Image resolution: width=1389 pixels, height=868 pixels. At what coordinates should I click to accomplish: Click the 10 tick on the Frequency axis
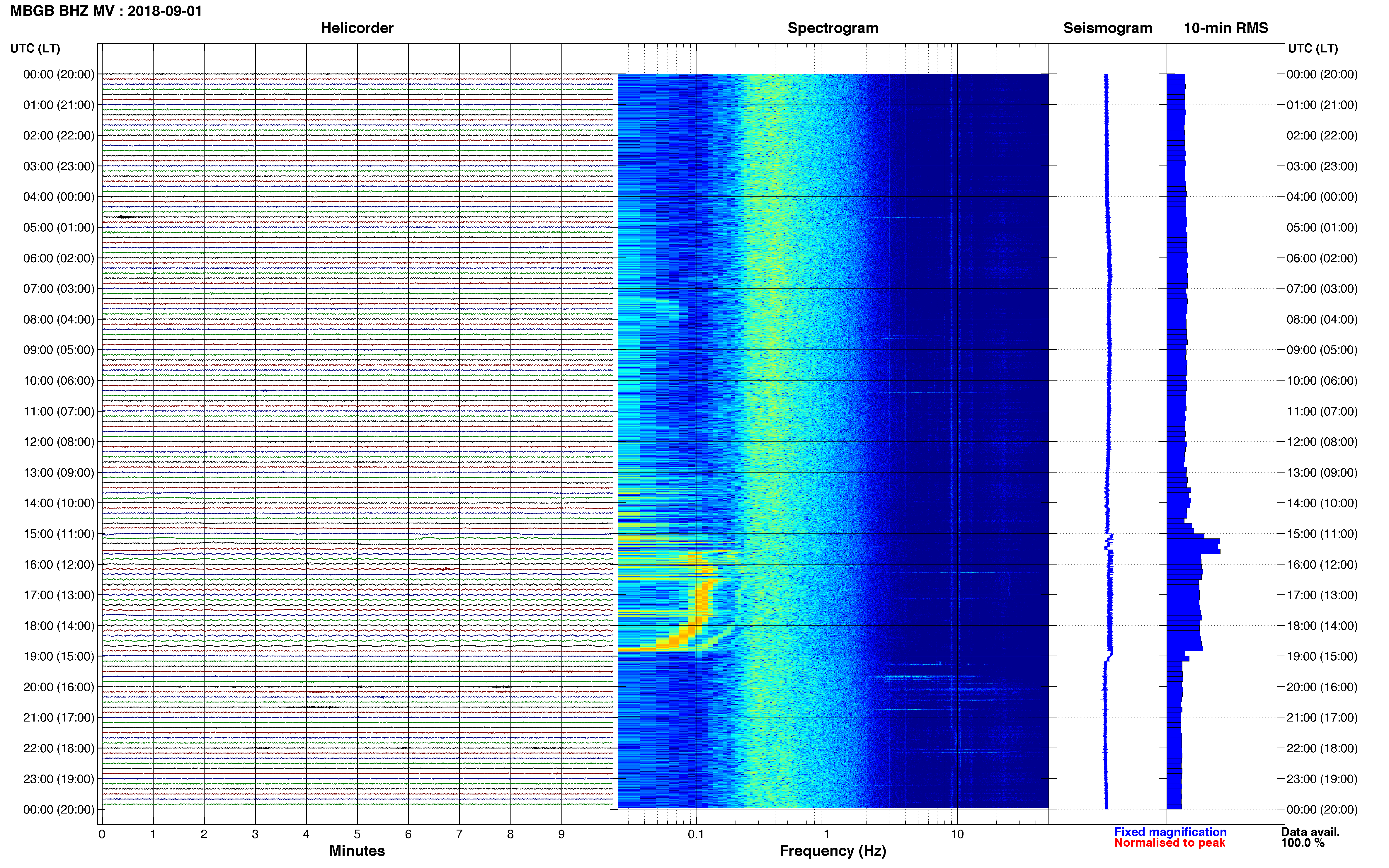click(x=957, y=834)
